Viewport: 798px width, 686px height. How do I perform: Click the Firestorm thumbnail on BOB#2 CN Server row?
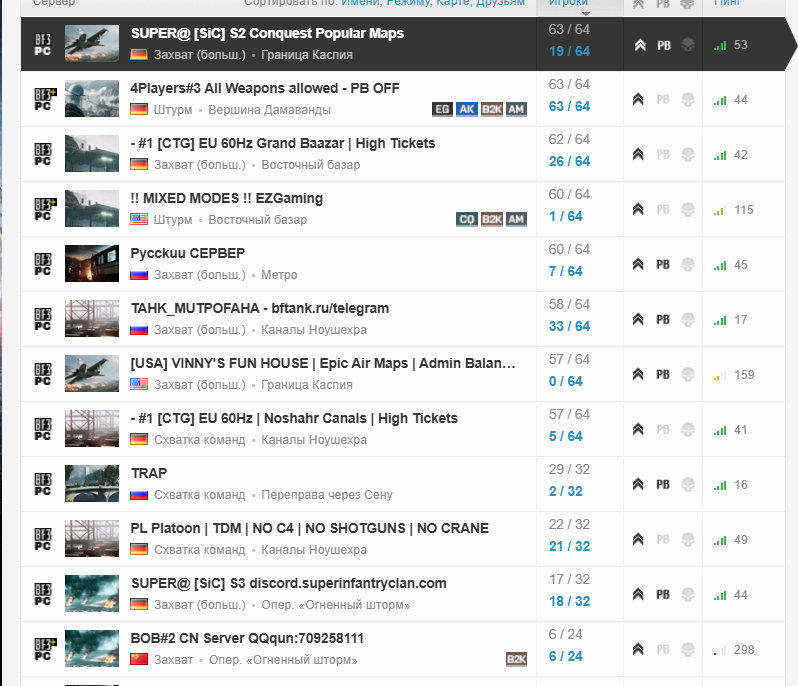point(92,648)
